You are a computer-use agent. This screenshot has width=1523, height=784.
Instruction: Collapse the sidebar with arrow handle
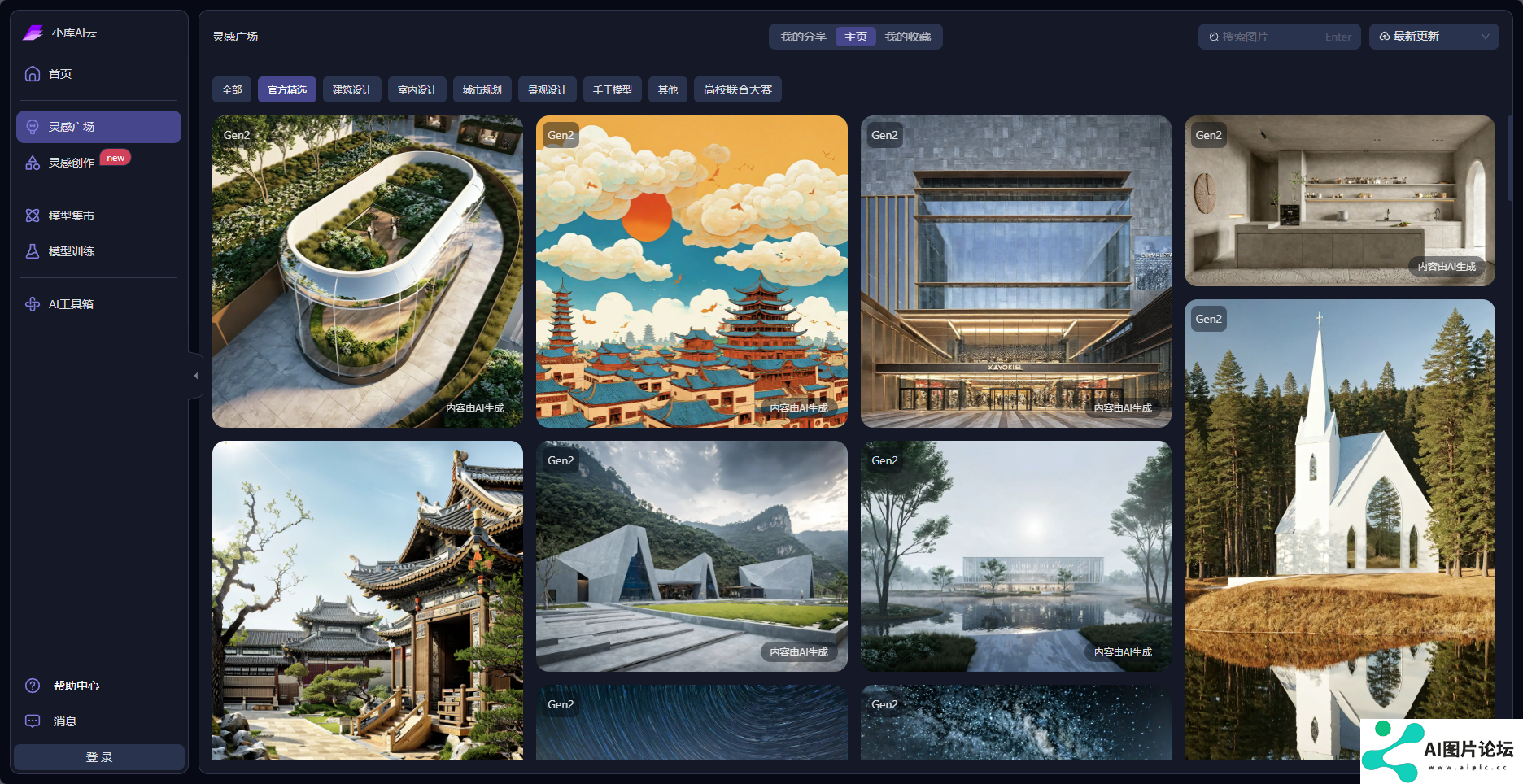pos(195,376)
